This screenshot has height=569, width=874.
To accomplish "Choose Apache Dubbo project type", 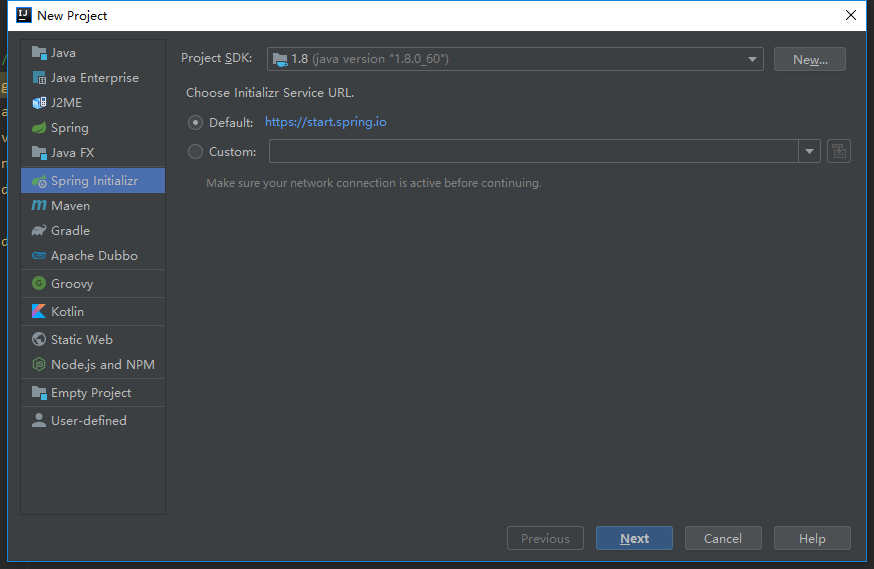I will click(94, 256).
